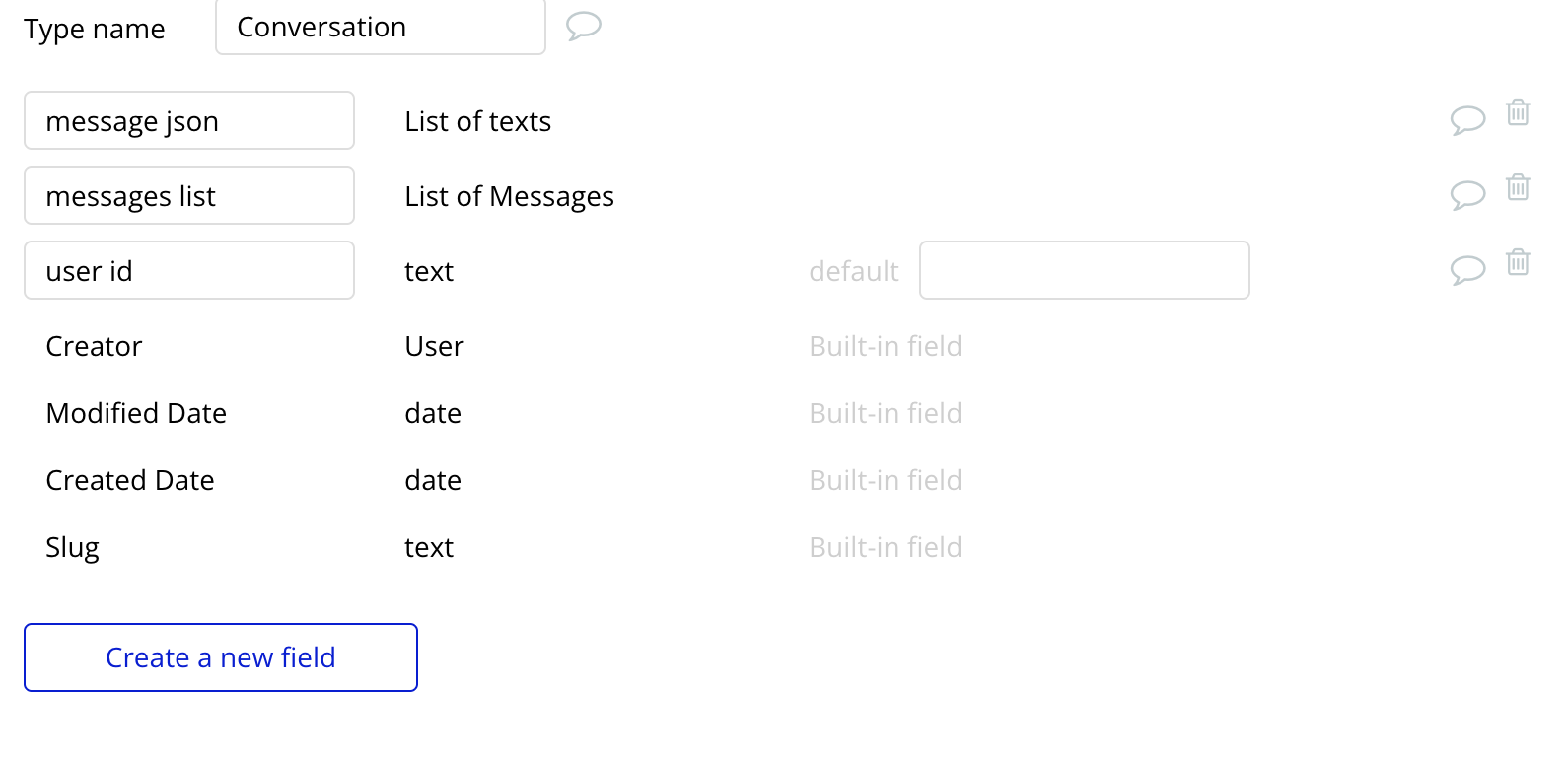Click the comment icon next to Type name
1568x759 pixels.
(583, 26)
